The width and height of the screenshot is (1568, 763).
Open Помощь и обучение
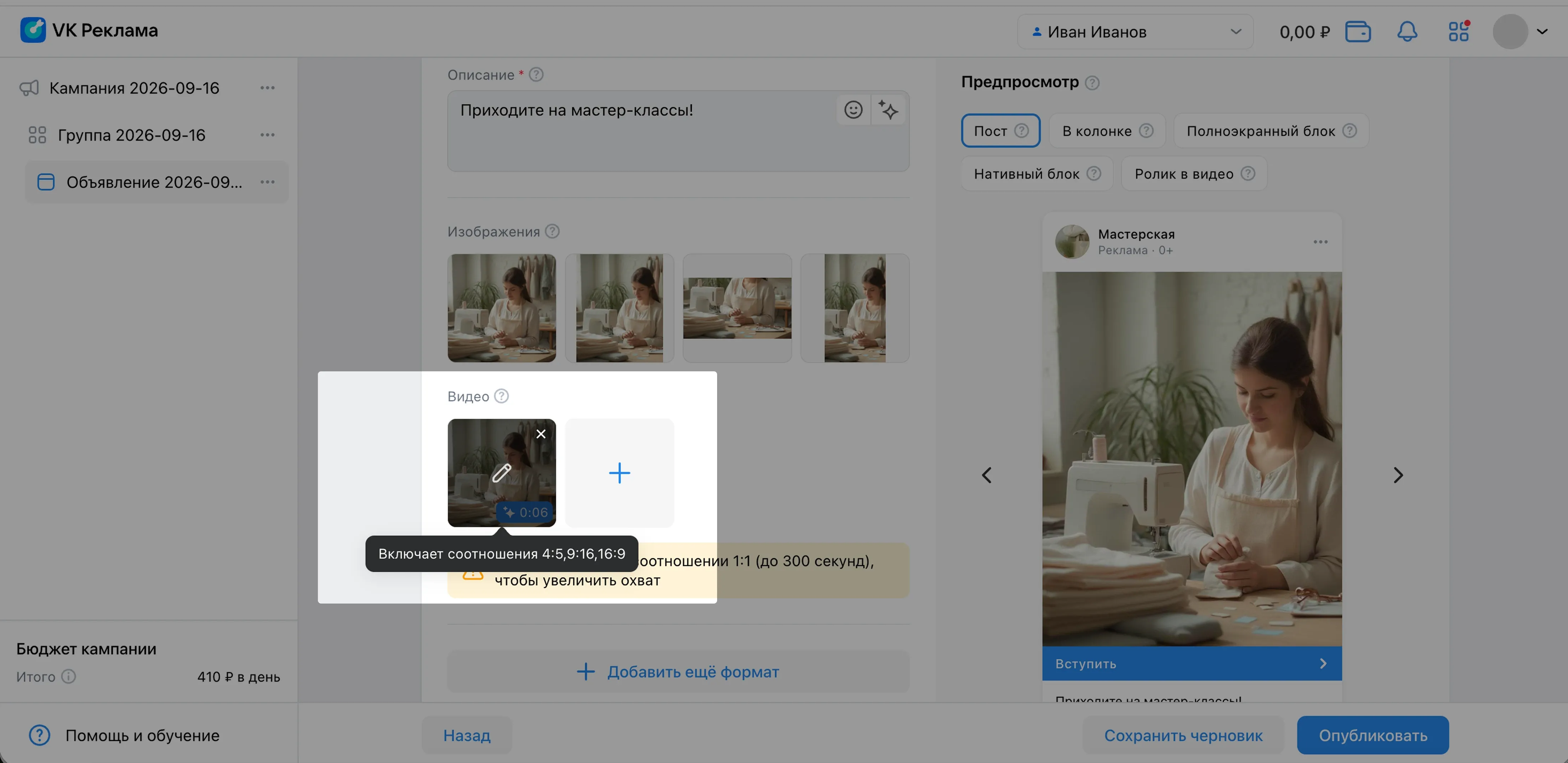[124, 736]
